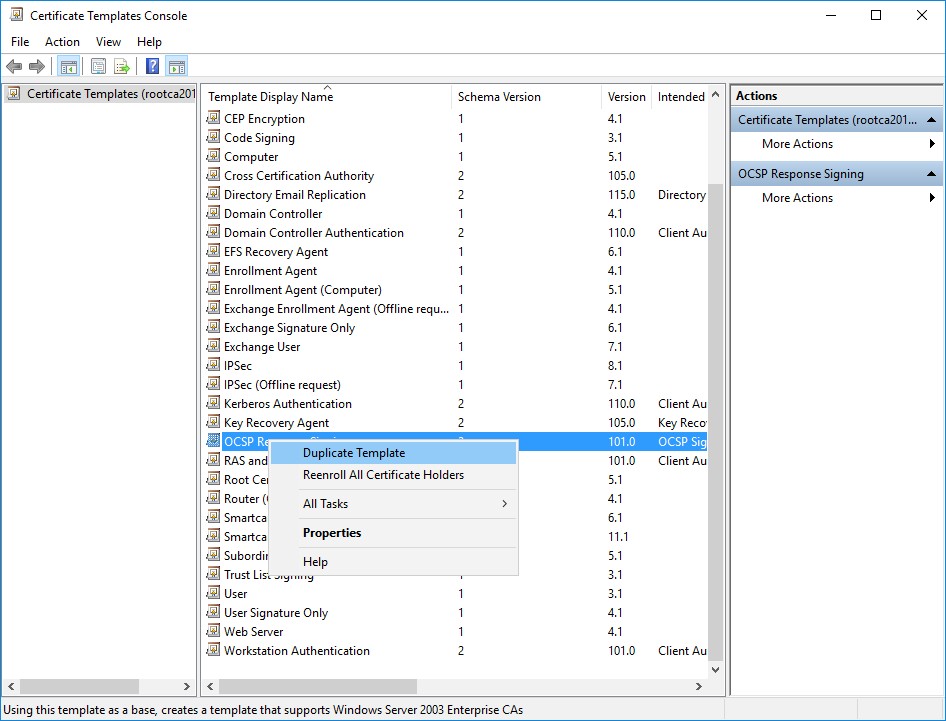Image resolution: width=946 pixels, height=721 pixels.
Task: Click the Properties toolbar icon
Action: (x=98, y=66)
